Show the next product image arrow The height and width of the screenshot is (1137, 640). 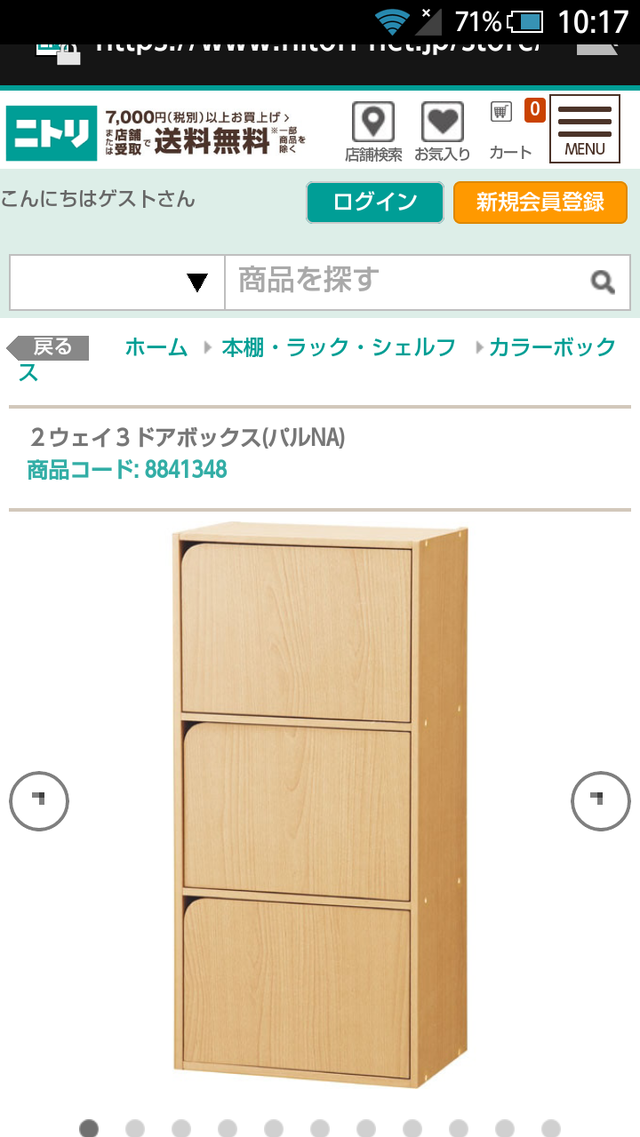[600, 801]
